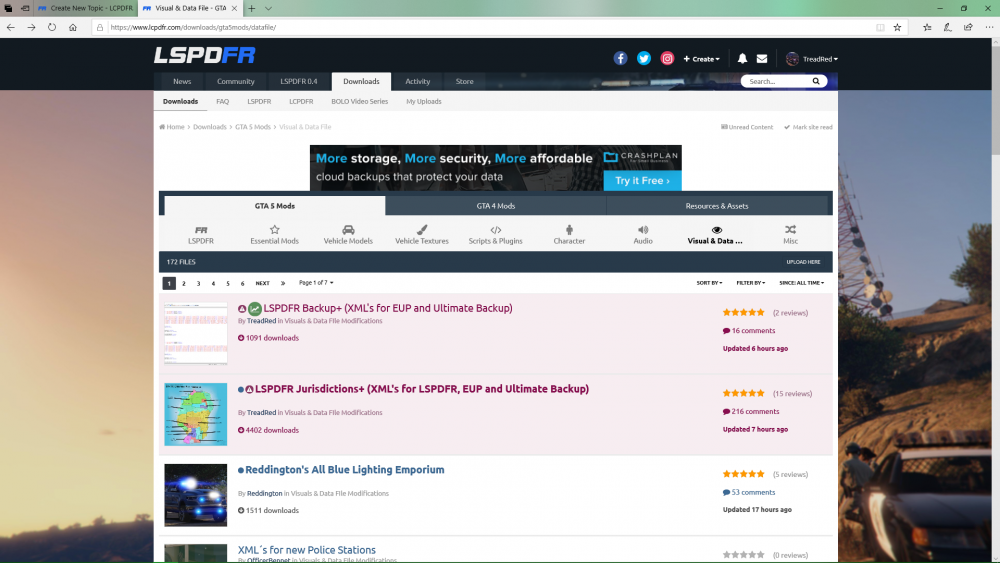This screenshot has width=1000, height=563.
Task: Select Character category icon
Action: click(x=569, y=235)
